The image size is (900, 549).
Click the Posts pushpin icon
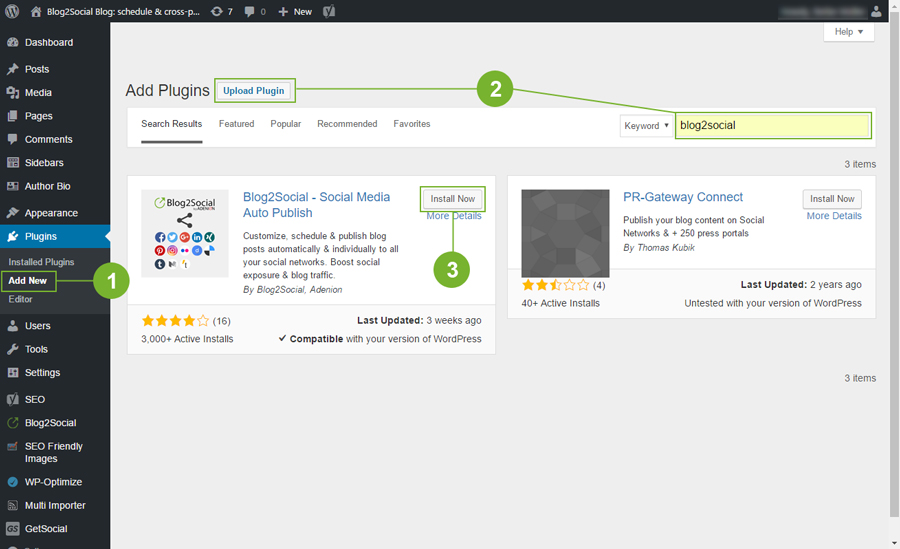click(13, 69)
